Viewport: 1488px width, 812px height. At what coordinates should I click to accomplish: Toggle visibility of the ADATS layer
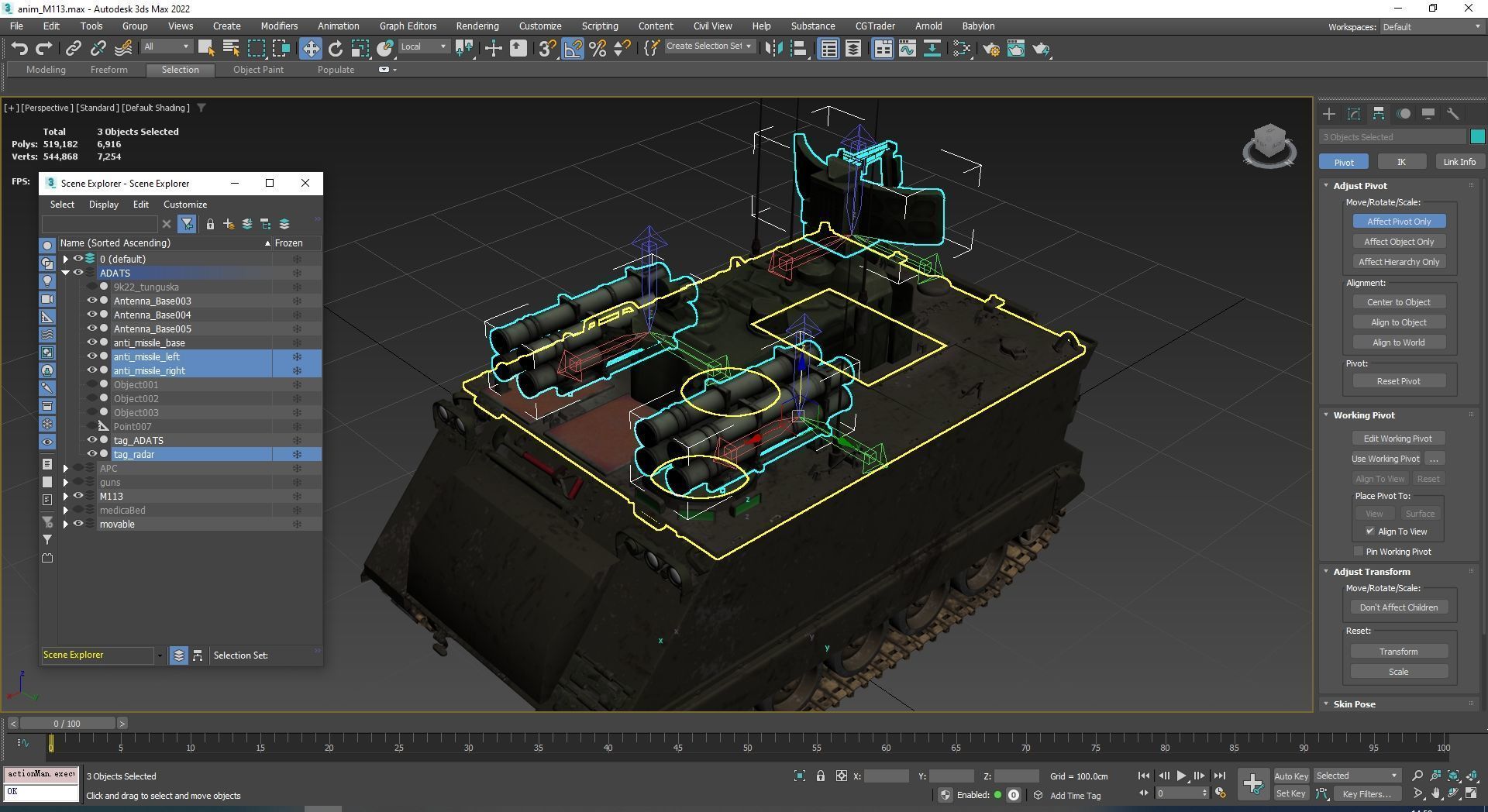78,273
